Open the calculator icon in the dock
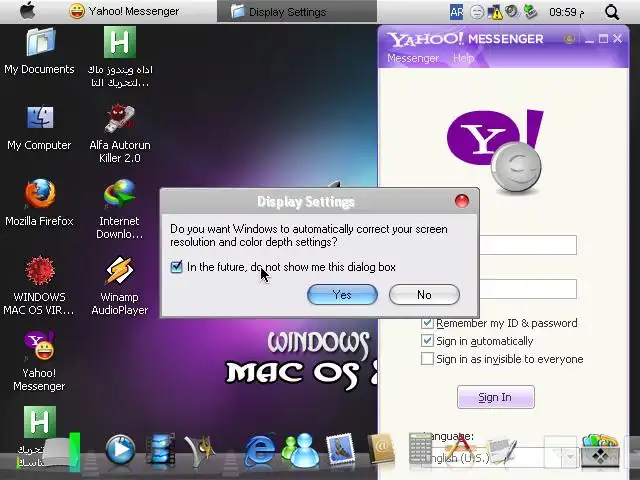640x480 pixels. [420, 448]
